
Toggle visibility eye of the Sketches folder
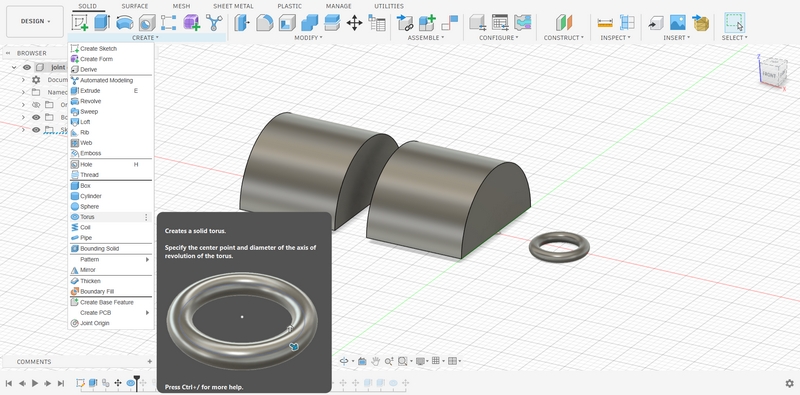[36, 130]
